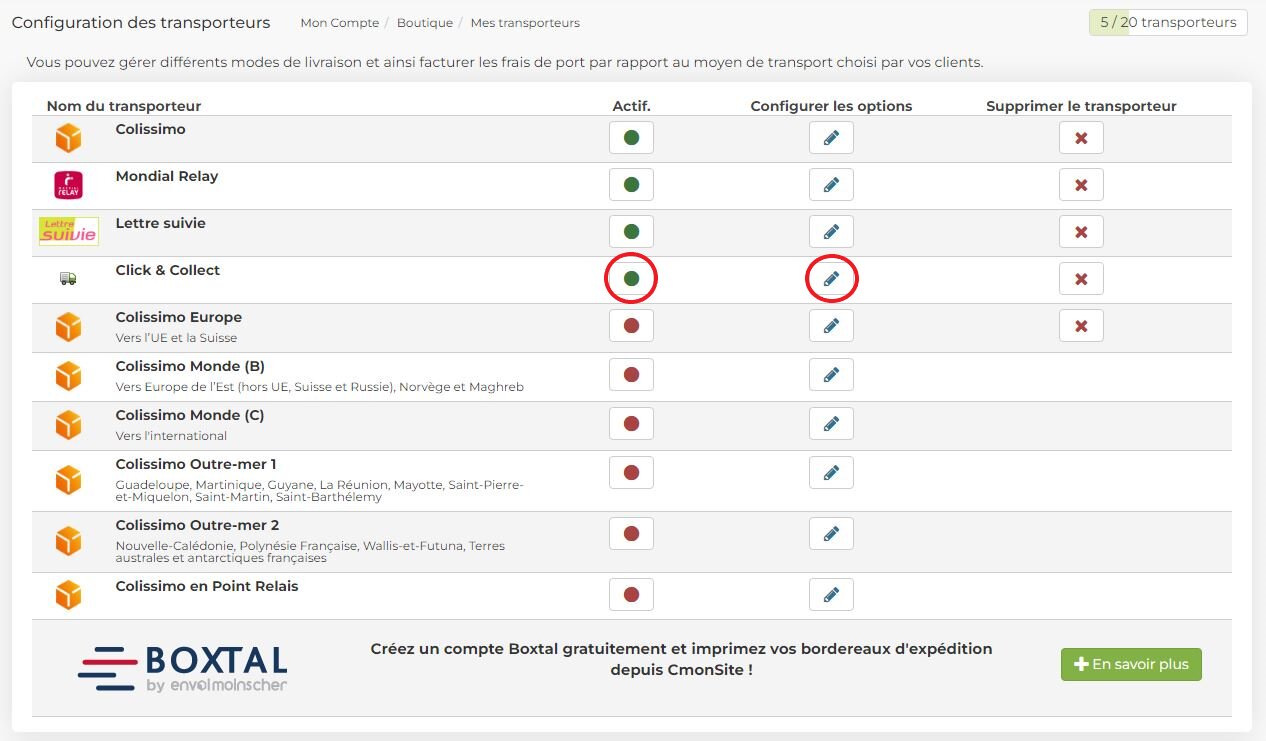Viewport: 1266px width, 741px height.
Task: Edit Colissimo Outre-mer 2 options
Action: pos(831,534)
